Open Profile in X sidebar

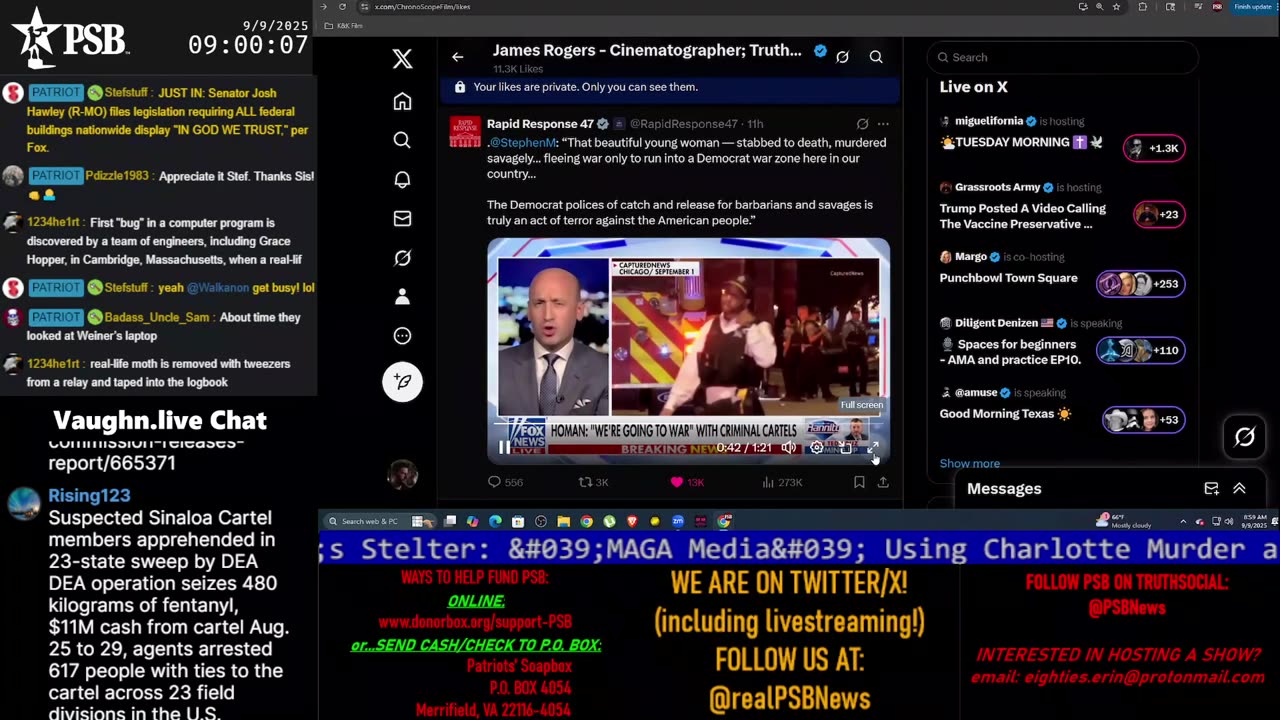(x=402, y=297)
